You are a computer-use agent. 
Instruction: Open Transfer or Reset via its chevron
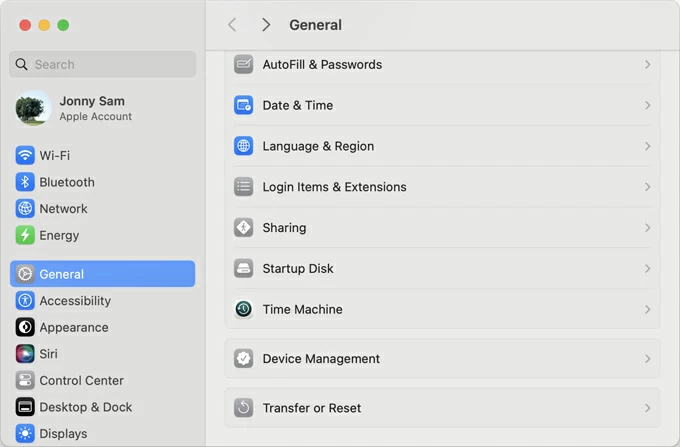pos(647,408)
